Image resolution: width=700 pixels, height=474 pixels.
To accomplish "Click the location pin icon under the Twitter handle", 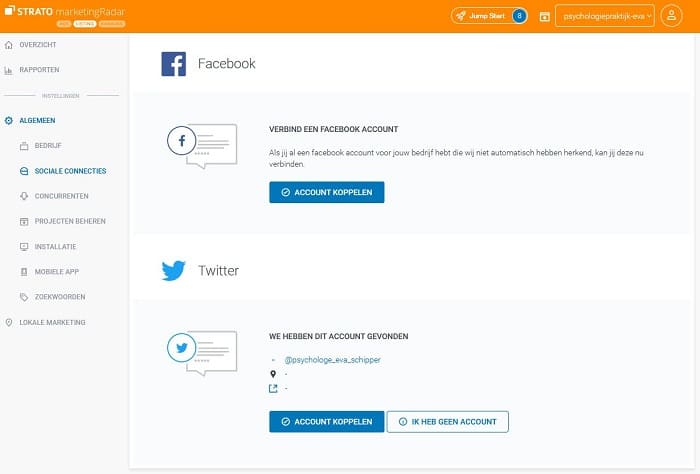I will [273, 374].
